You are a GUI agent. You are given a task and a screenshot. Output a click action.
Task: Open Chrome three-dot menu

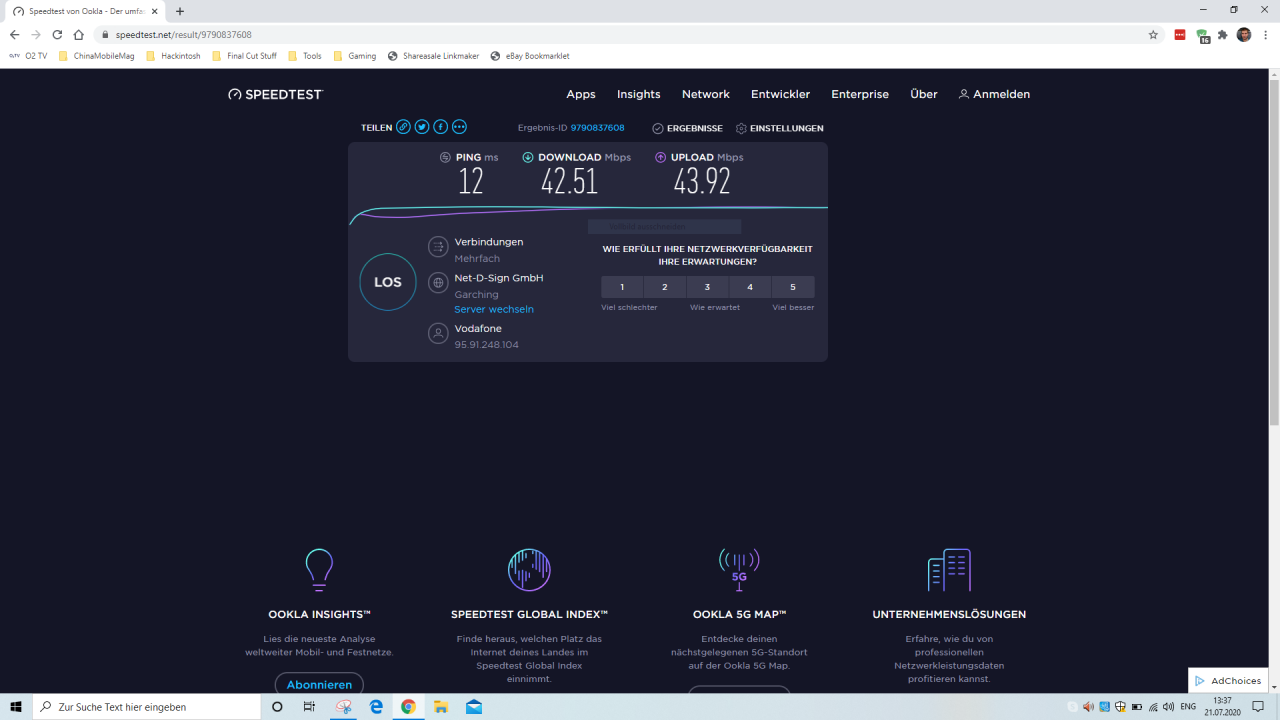pyautogui.click(x=1266, y=34)
